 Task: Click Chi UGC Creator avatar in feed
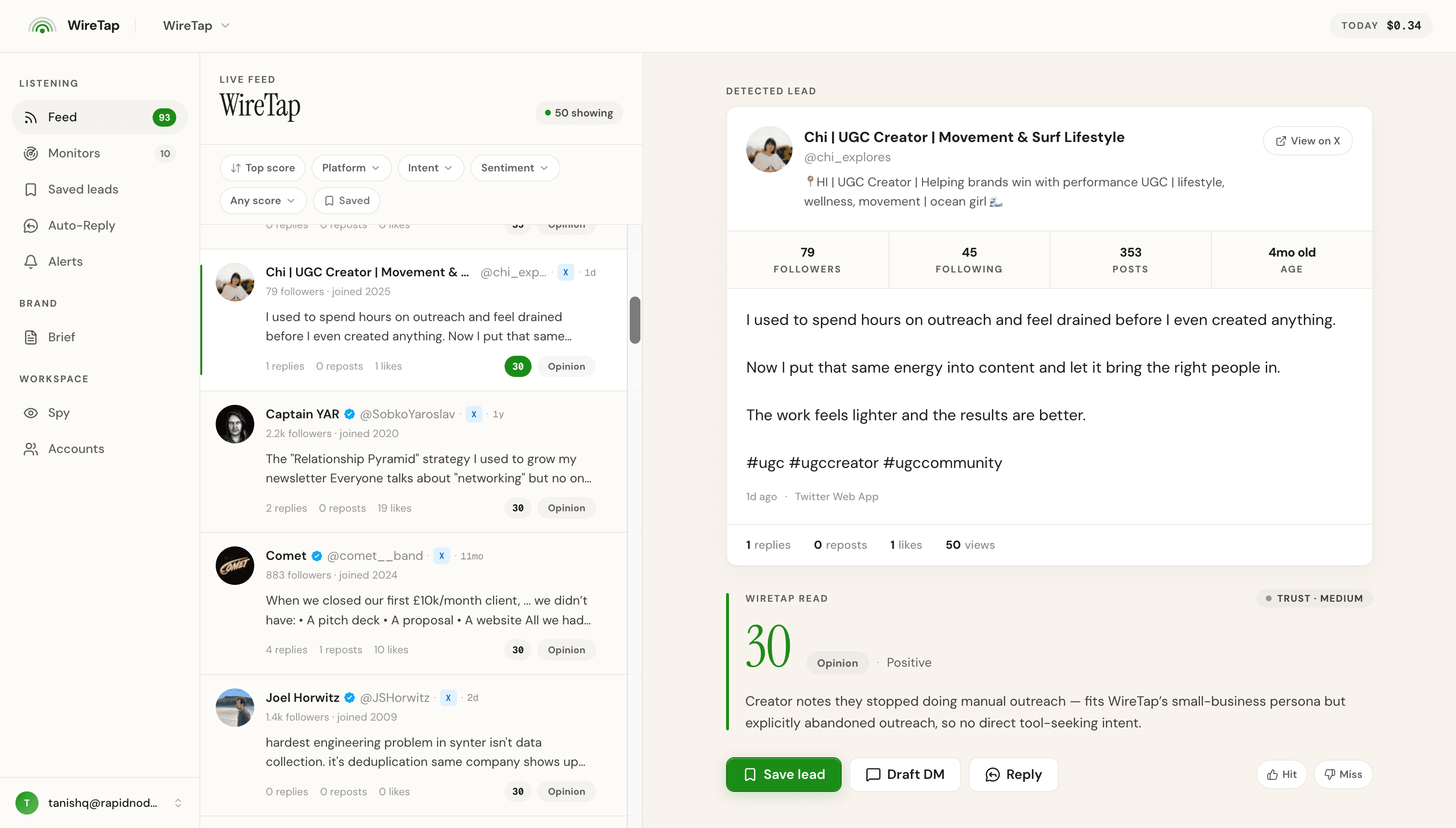click(235, 282)
